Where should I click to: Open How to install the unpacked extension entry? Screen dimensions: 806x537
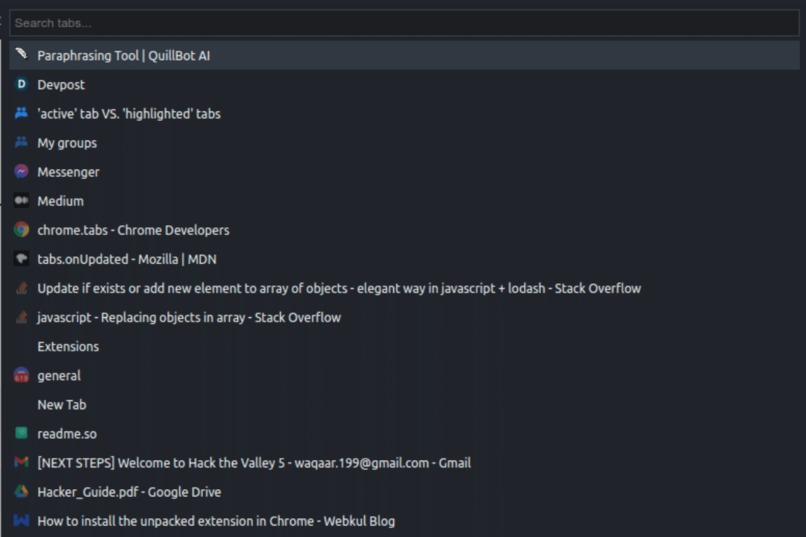[x=404, y=521]
